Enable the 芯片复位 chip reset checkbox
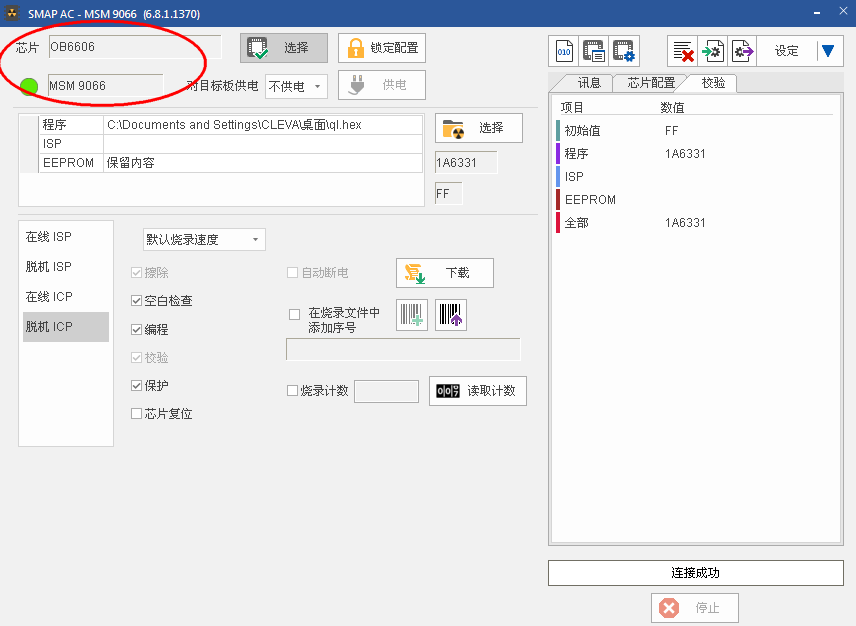 [136, 414]
